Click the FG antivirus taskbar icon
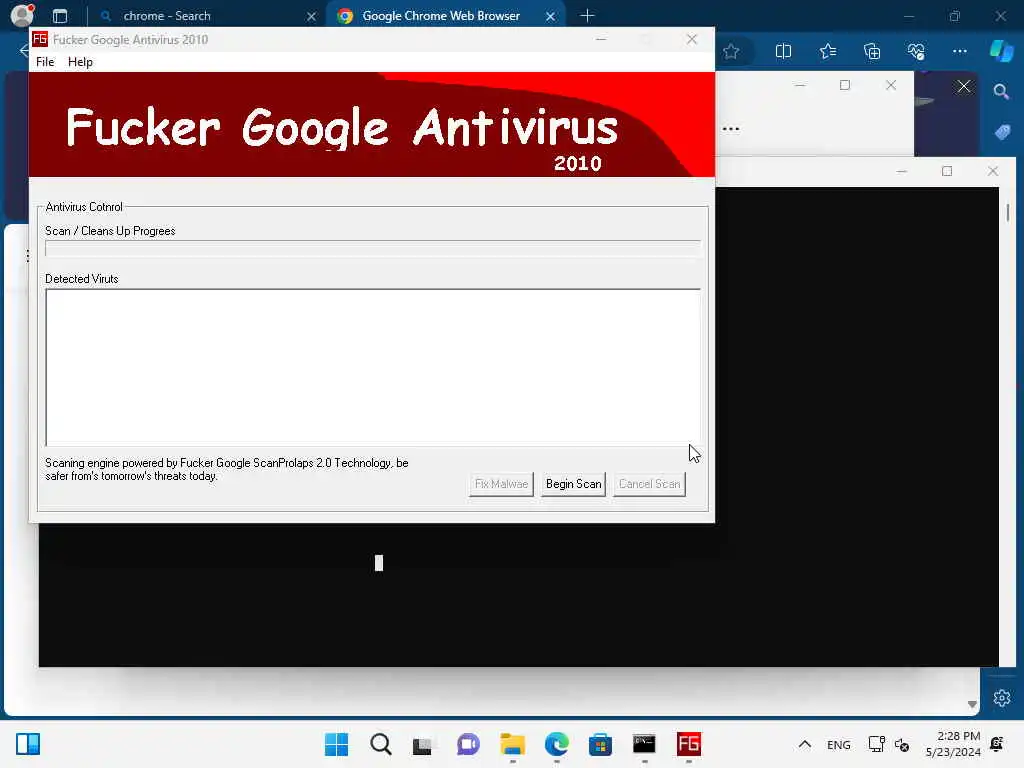 688,744
